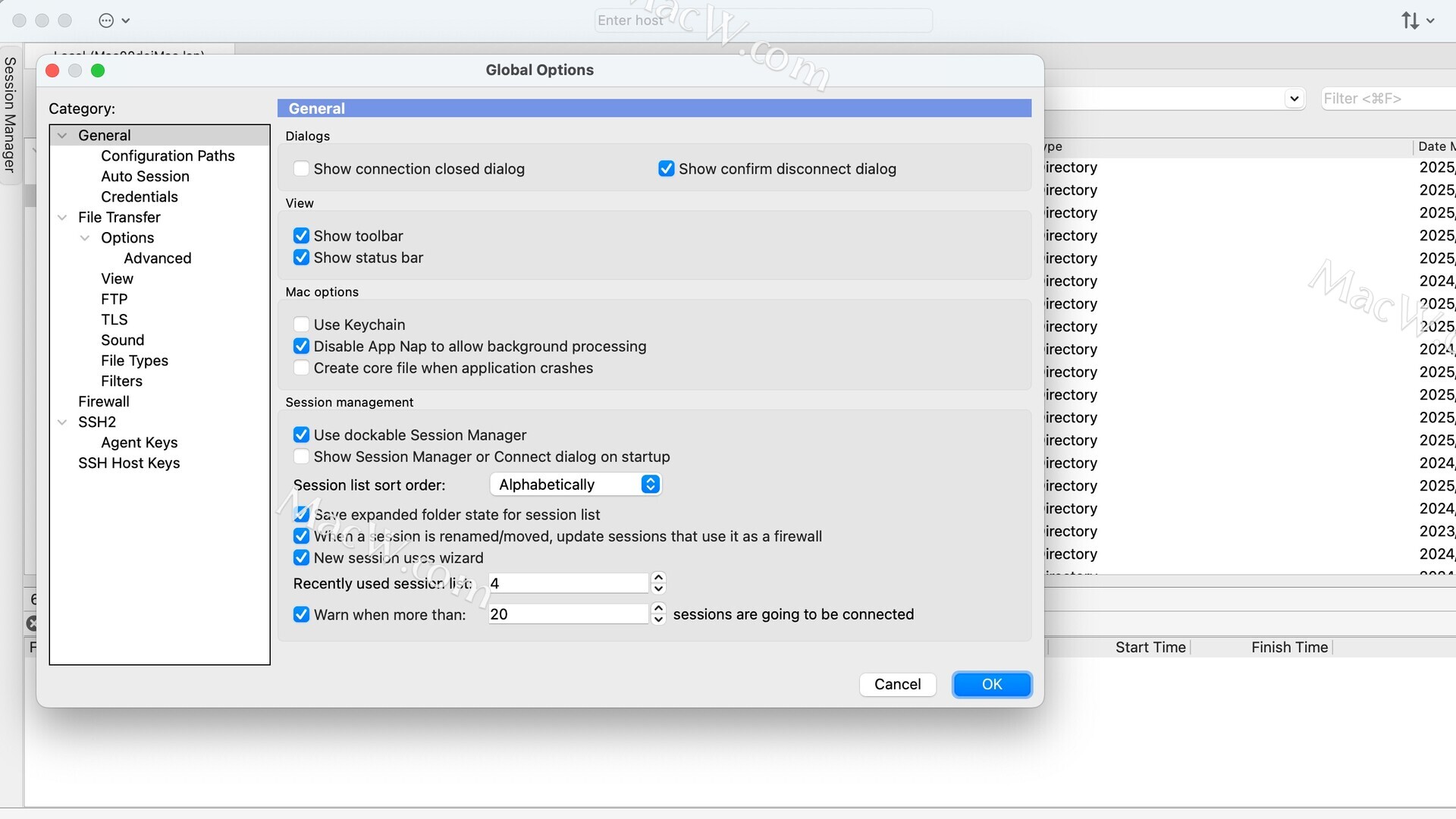Image resolution: width=1456 pixels, height=819 pixels.
Task: Enable Show connection closed dialog checkbox
Action: 301,168
